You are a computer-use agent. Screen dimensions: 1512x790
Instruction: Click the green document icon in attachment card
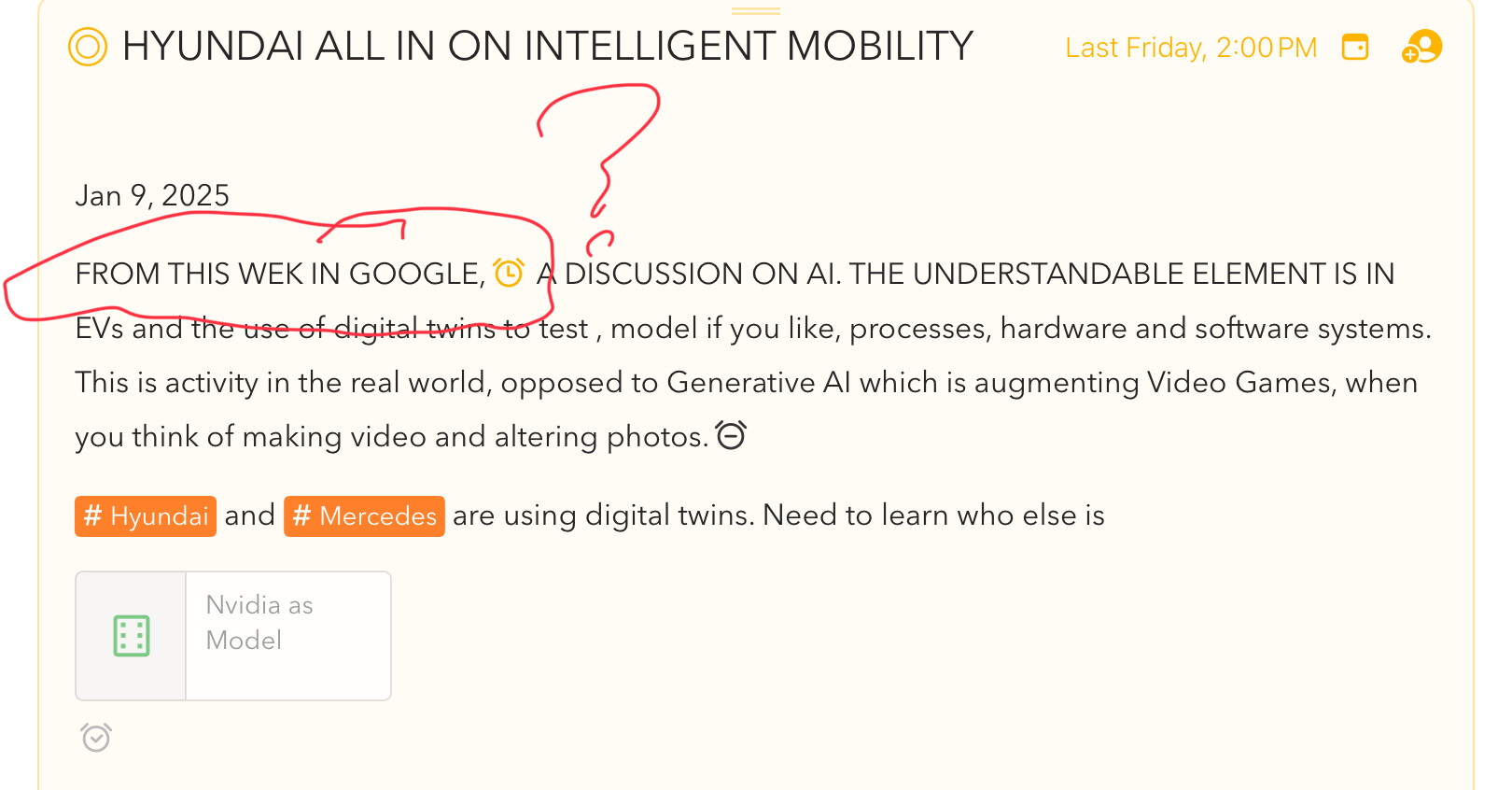pyautogui.click(x=132, y=636)
